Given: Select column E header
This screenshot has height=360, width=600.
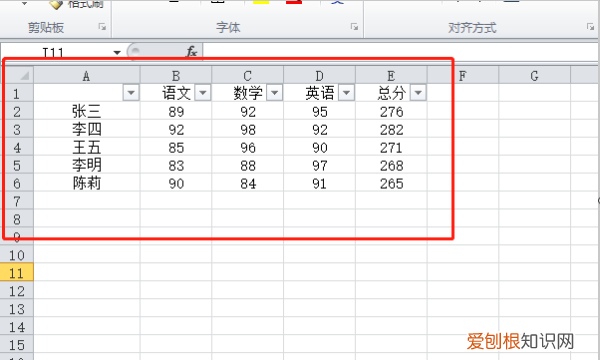Looking at the screenshot, I should (391, 75).
